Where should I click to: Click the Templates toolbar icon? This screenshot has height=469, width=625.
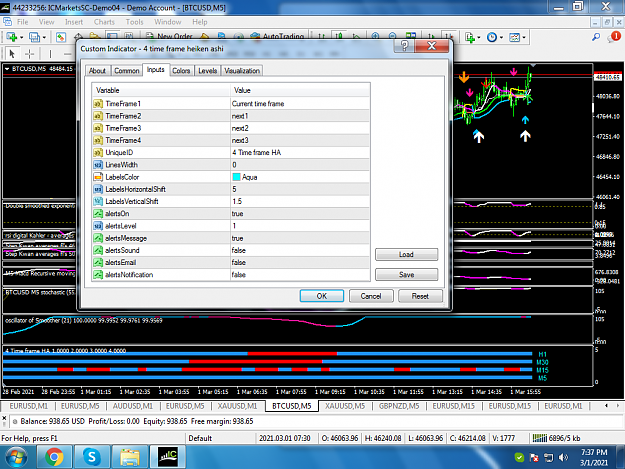515,37
